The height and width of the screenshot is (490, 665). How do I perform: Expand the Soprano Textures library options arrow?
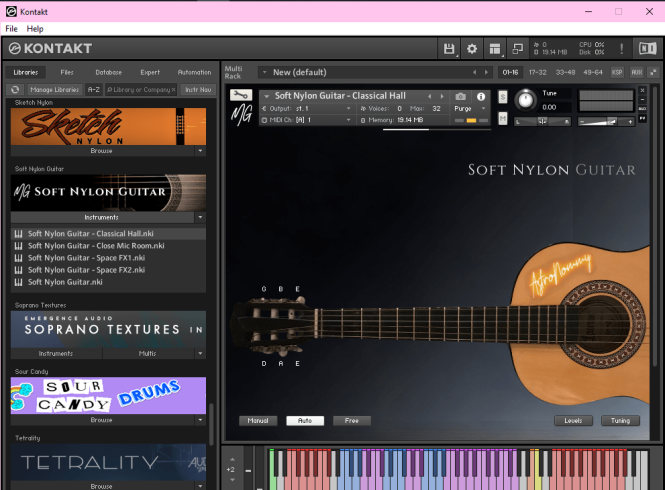pyautogui.click(x=200, y=353)
